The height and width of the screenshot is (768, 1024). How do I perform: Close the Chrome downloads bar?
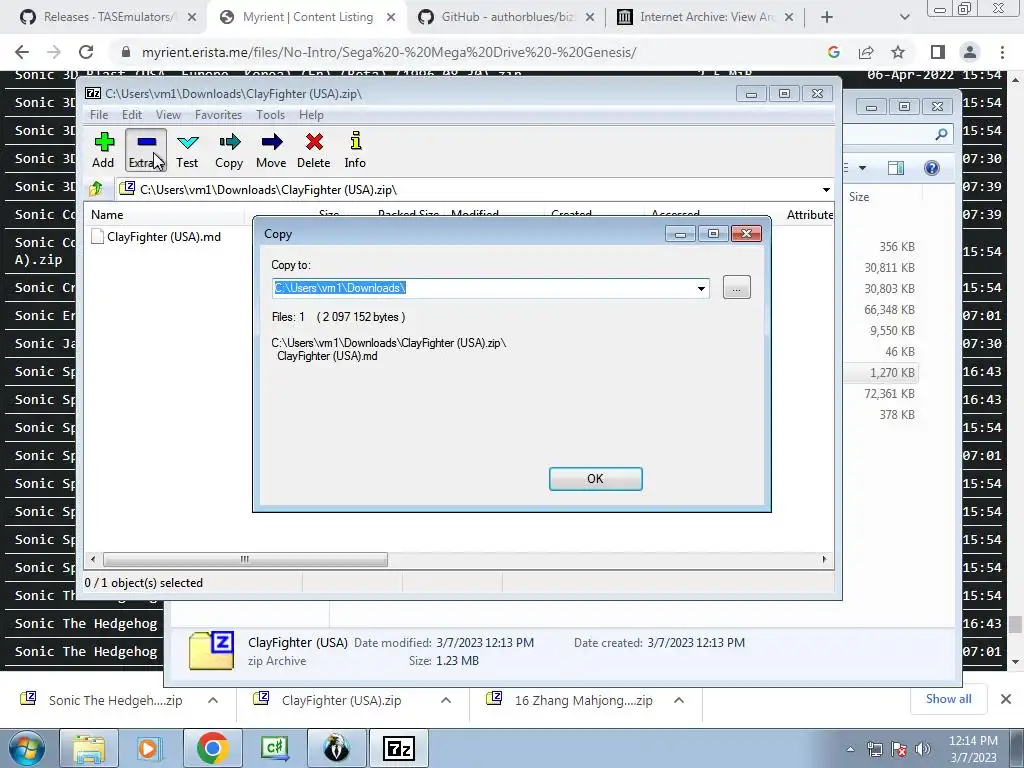(1006, 699)
